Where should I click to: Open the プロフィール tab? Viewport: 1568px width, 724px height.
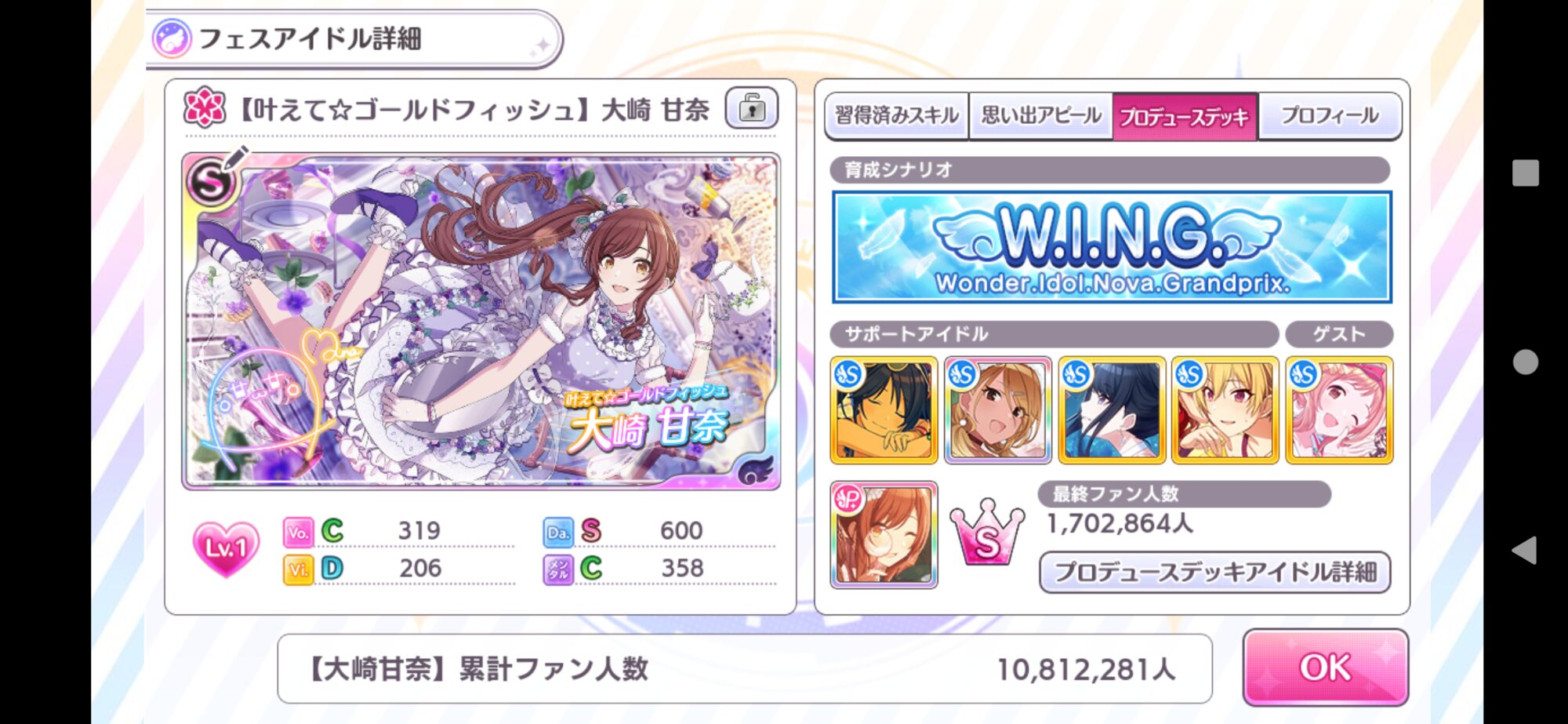point(1330,116)
